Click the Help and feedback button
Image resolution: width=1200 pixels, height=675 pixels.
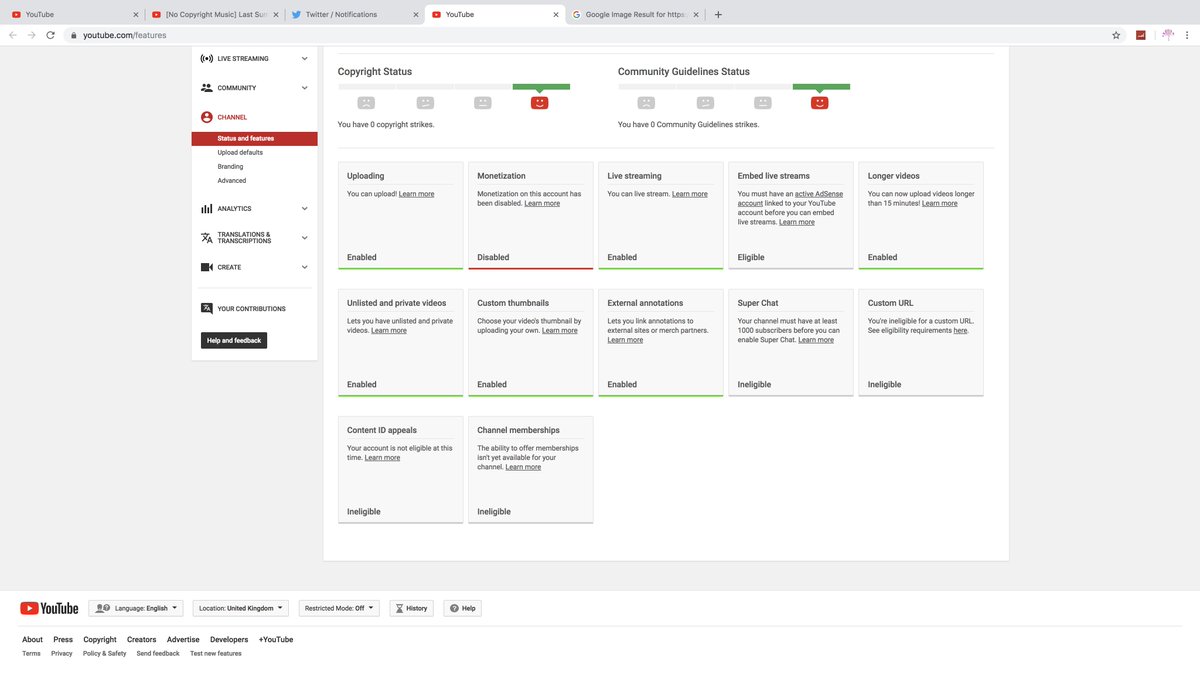click(x=234, y=341)
